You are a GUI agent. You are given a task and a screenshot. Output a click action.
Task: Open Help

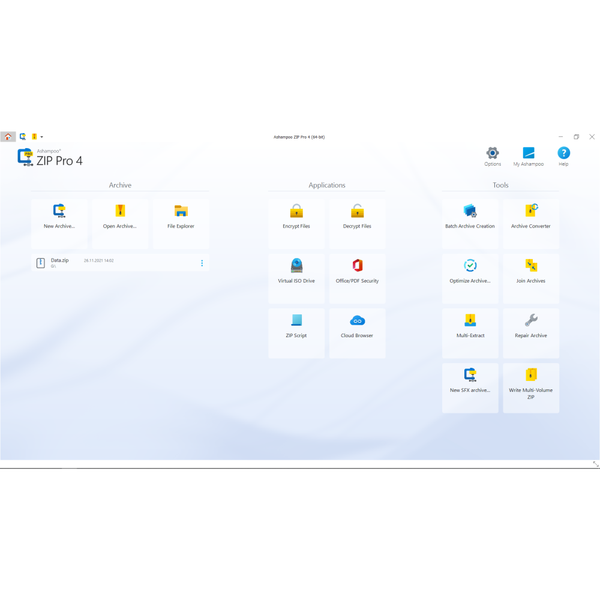pyautogui.click(x=564, y=156)
